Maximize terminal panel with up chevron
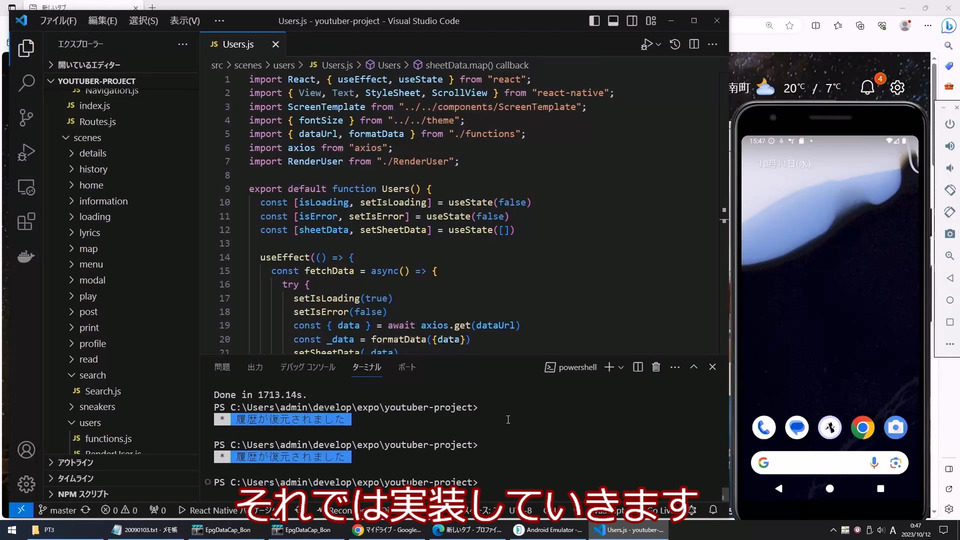Image resolution: width=960 pixels, height=540 pixels. coord(694,367)
